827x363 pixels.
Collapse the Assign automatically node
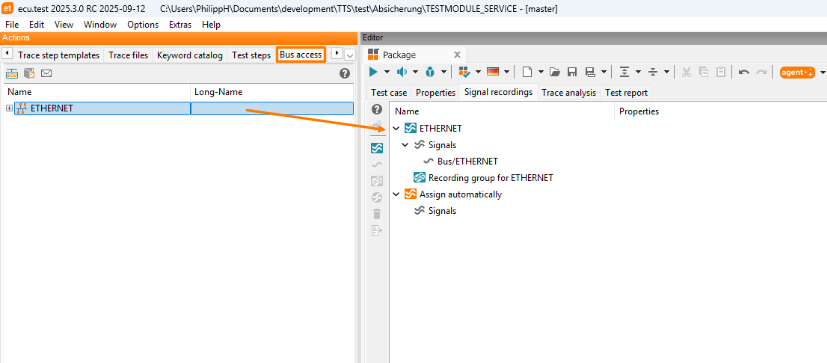(396, 194)
